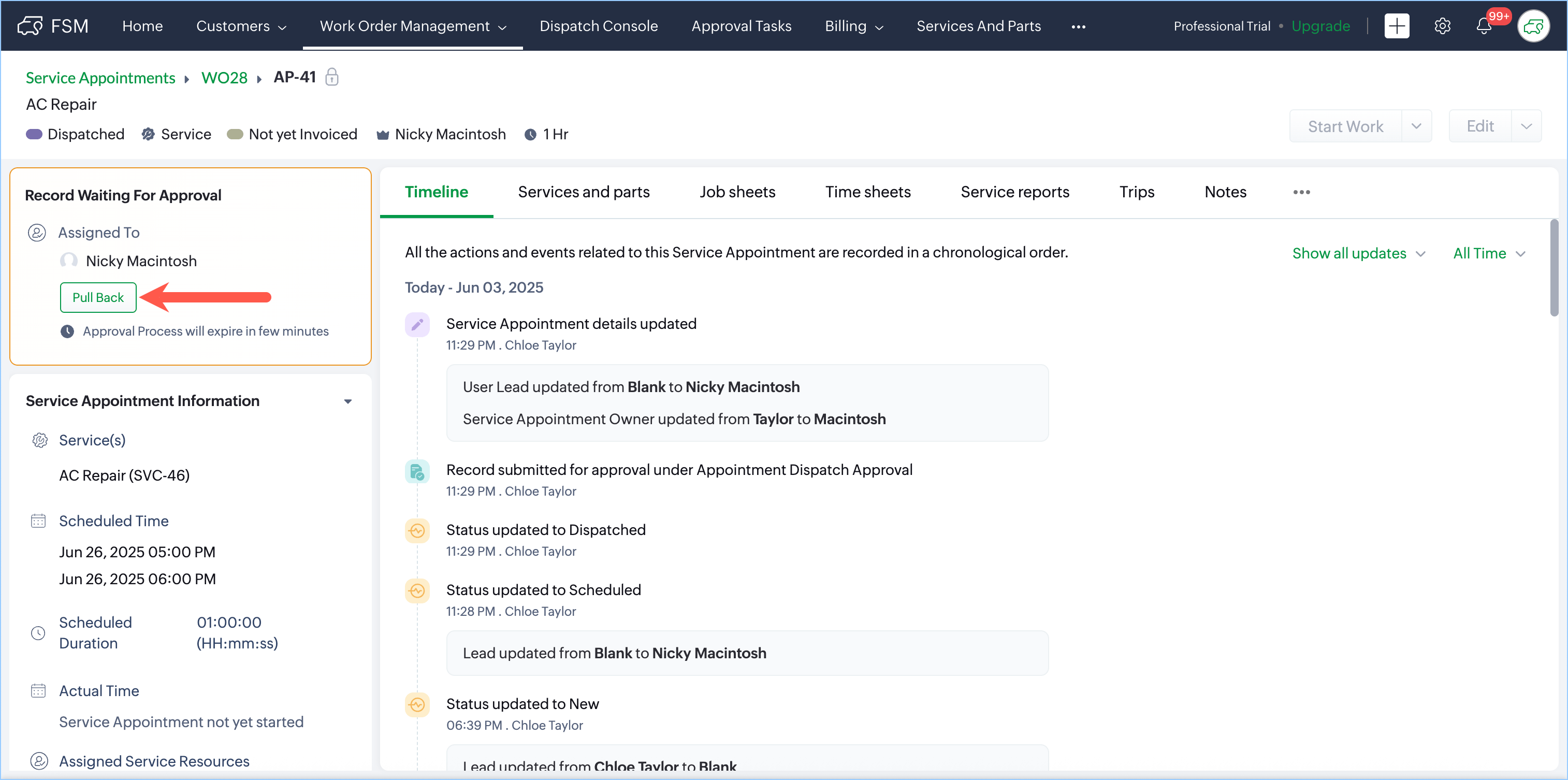The width and height of the screenshot is (1568, 780).
Task: Click the notifications bell icon
Action: [x=1484, y=26]
